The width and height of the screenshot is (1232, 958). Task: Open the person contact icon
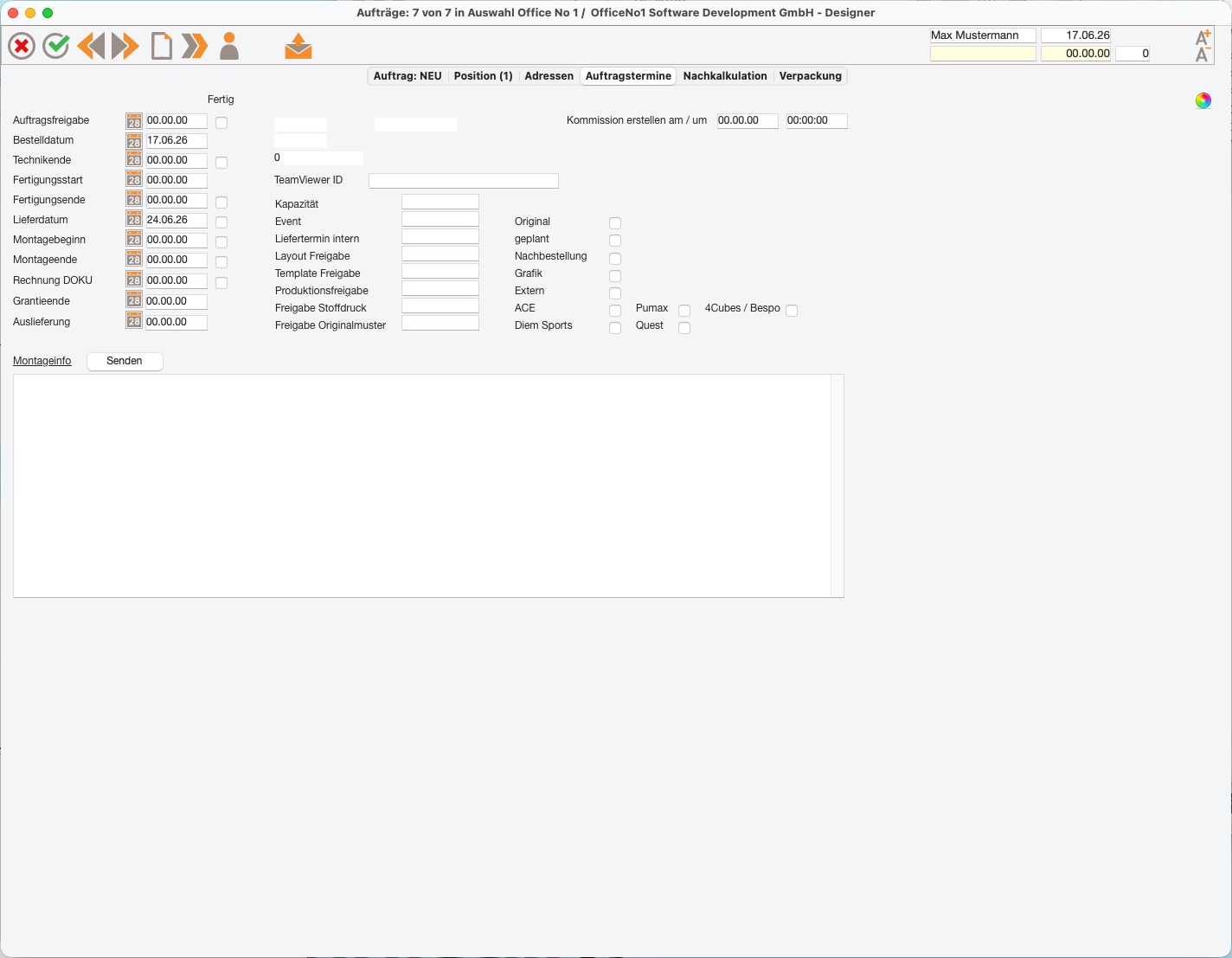229,46
